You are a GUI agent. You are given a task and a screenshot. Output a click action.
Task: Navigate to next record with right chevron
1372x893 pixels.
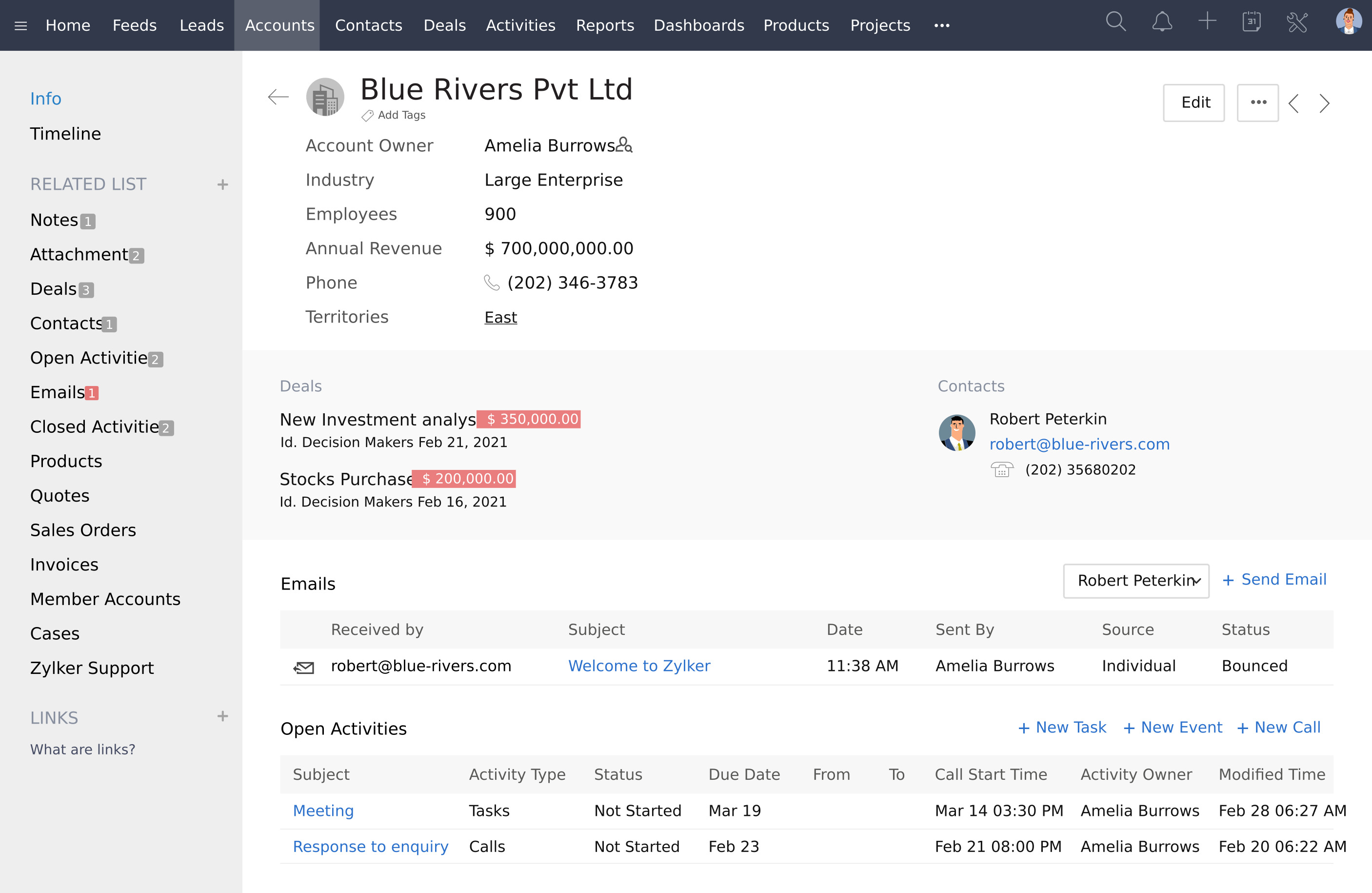1324,103
